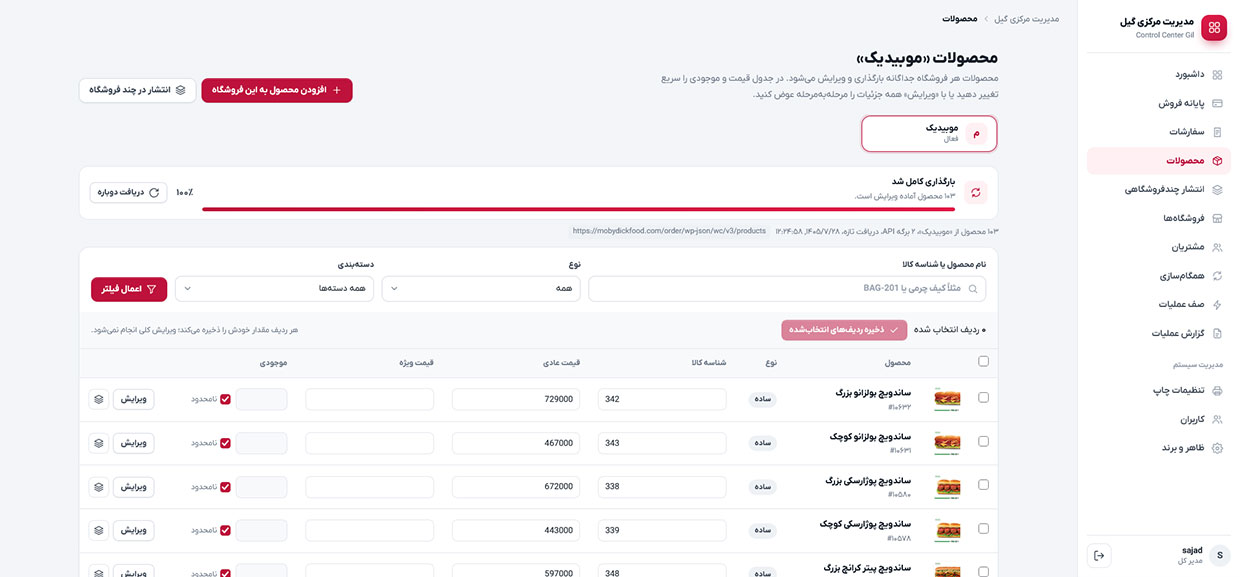Click the layers icon in the SKU 342 row
Viewport: 1240px width, 577px height.
coord(98,399)
